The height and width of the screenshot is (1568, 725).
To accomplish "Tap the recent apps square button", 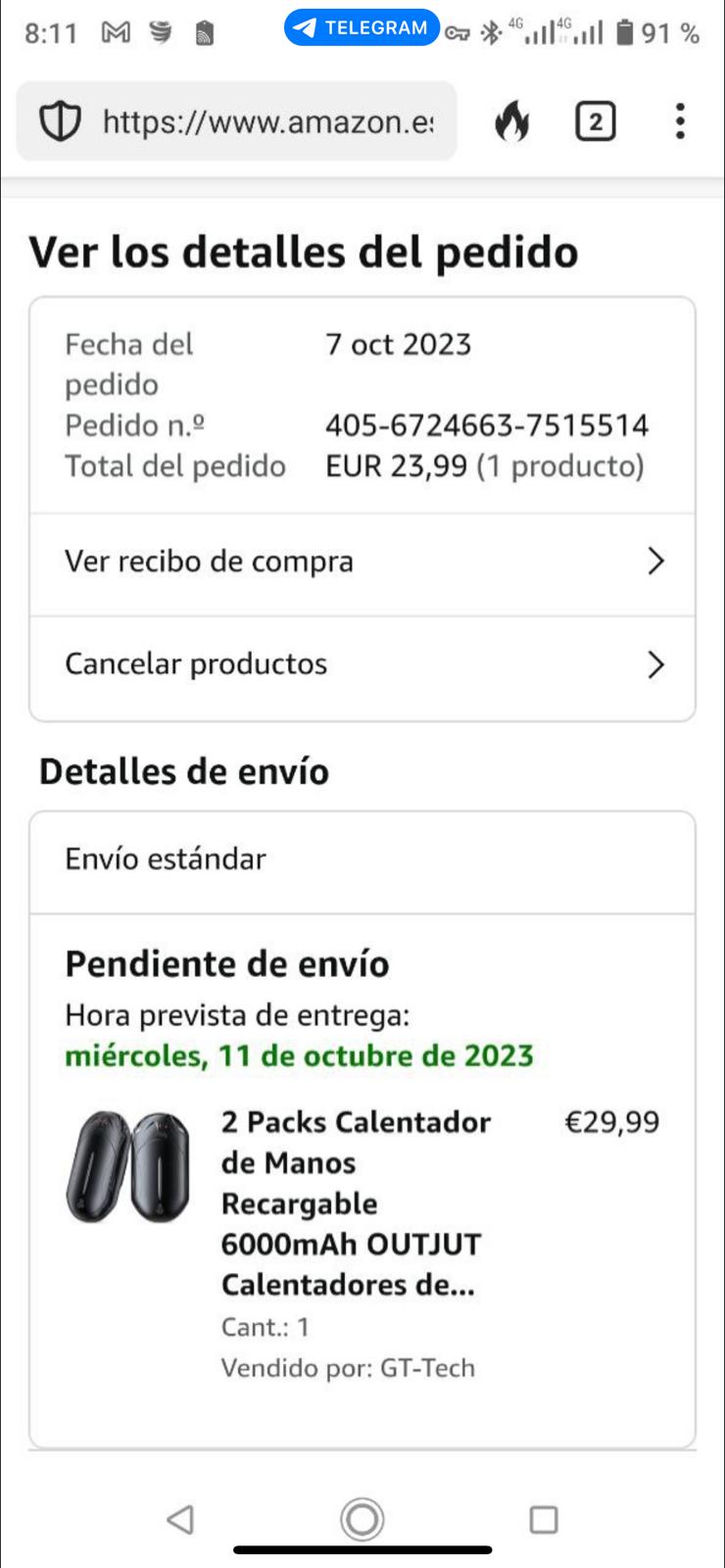I will tap(544, 1519).
